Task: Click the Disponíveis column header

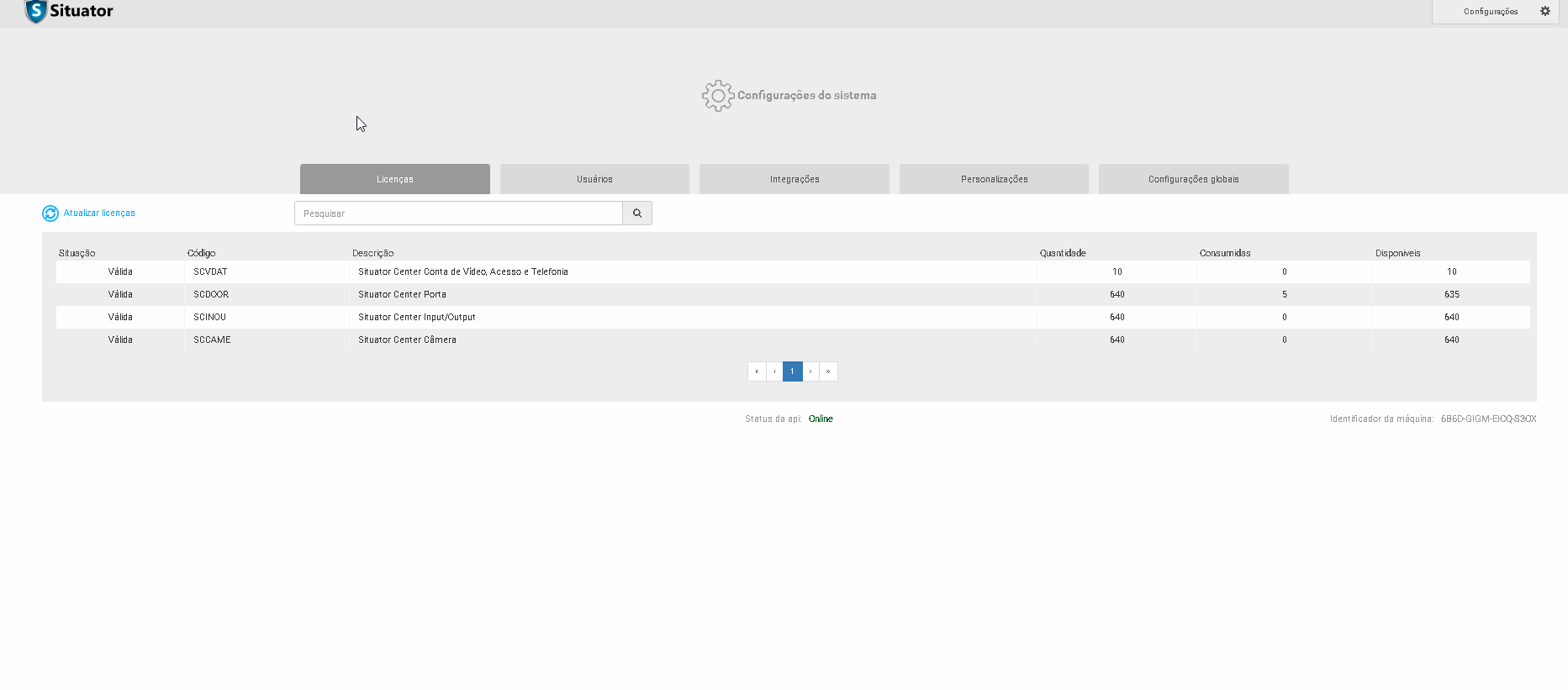Action: click(x=1398, y=253)
